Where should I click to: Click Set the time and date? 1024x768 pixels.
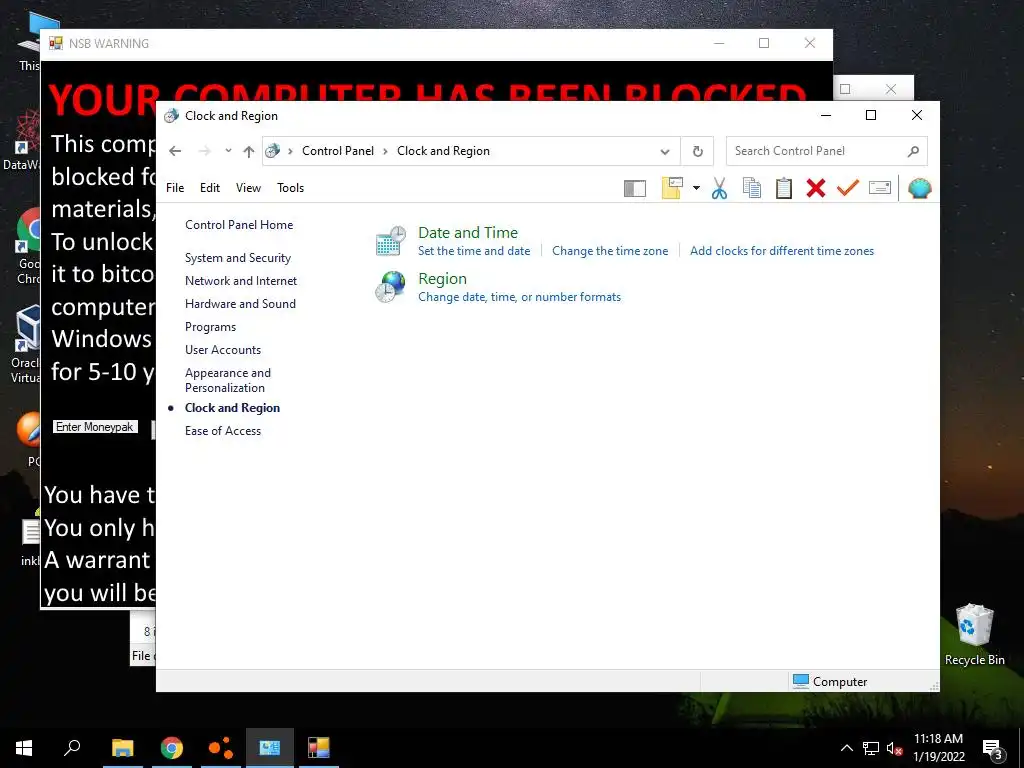click(474, 251)
